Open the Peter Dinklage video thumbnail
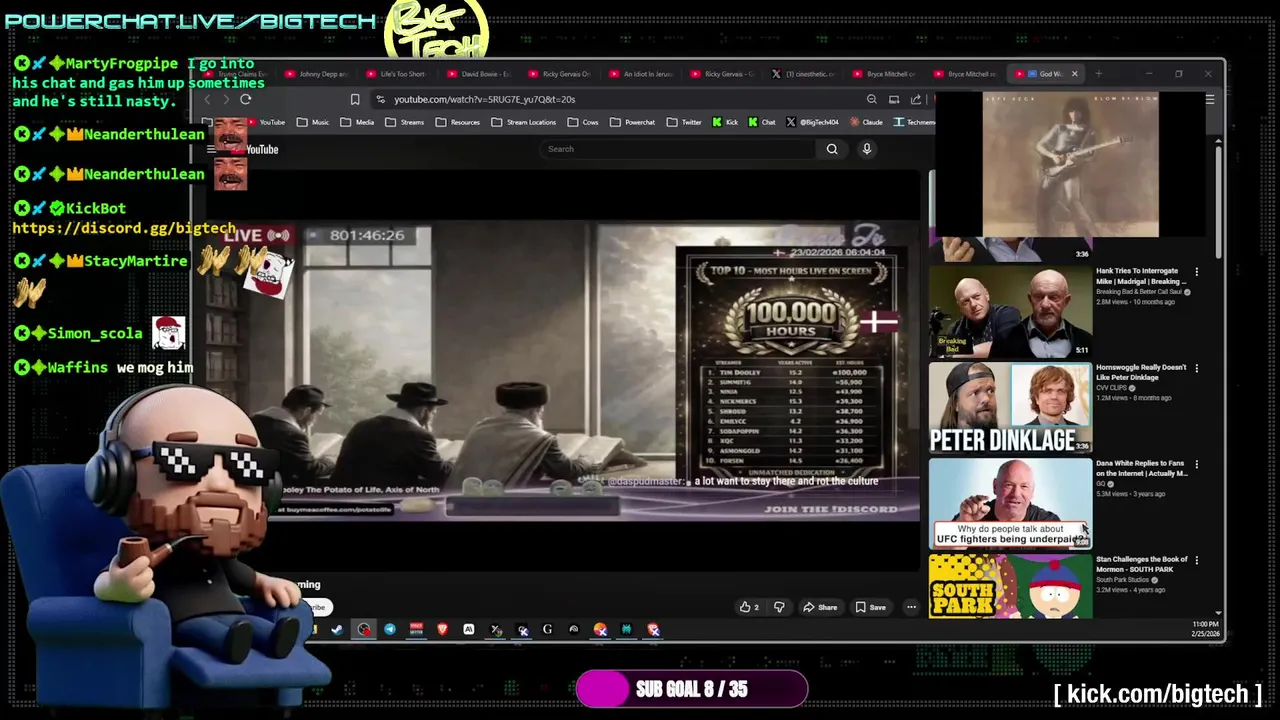1280x720 pixels. point(1010,408)
